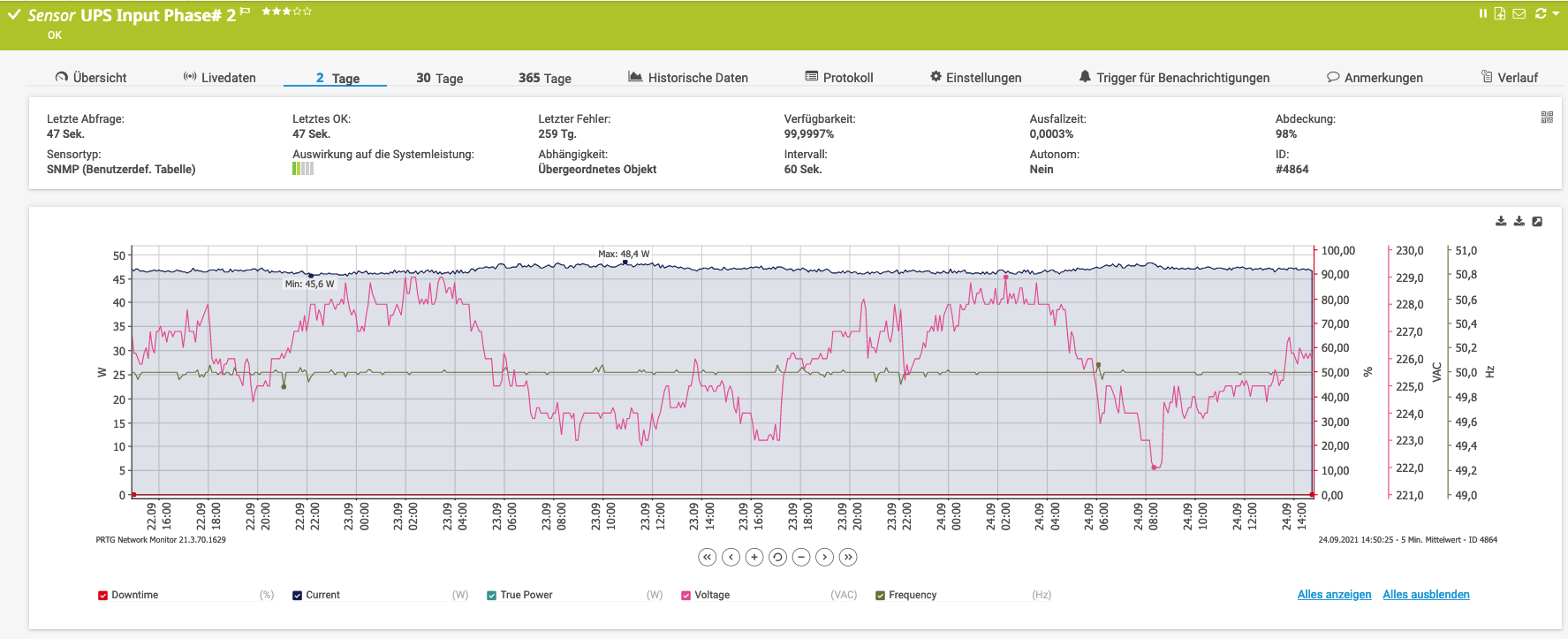1568x639 pixels.
Task: Set sensor priority to four stars
Action: [x=298, y=11]
